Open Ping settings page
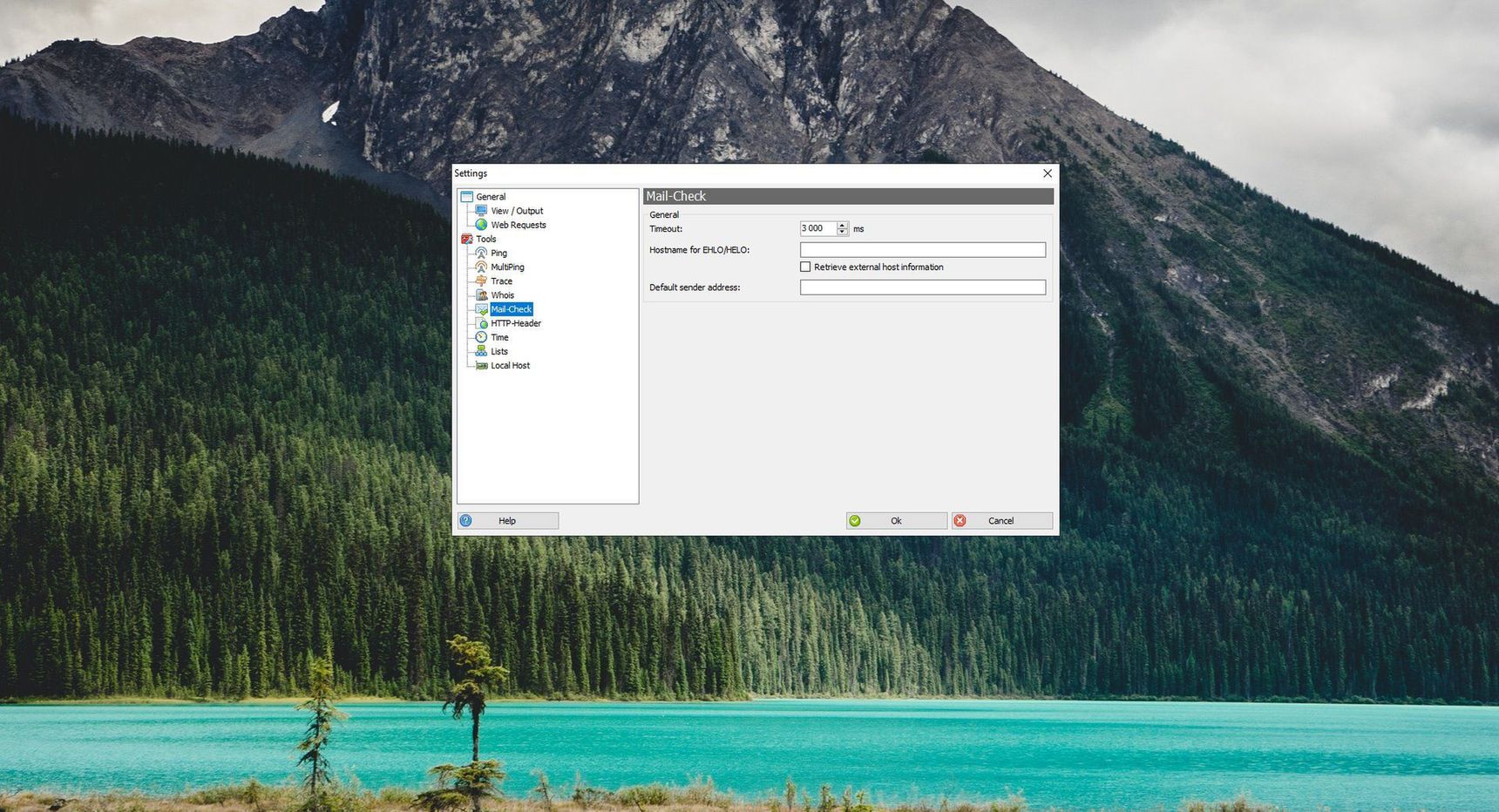Viewport: 1499px width, 812px height. 499,253
